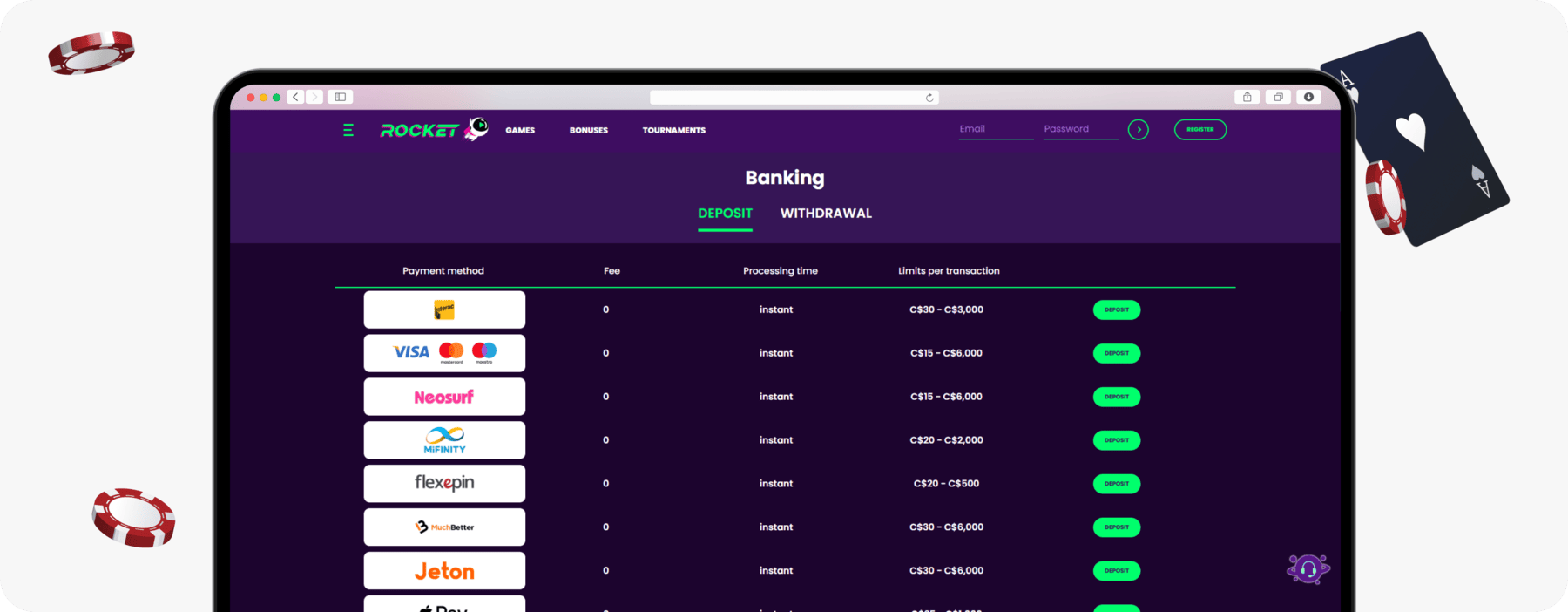Open the Games menu
The height and width of the screenshot is (612, 1568).
click(520, 130)
